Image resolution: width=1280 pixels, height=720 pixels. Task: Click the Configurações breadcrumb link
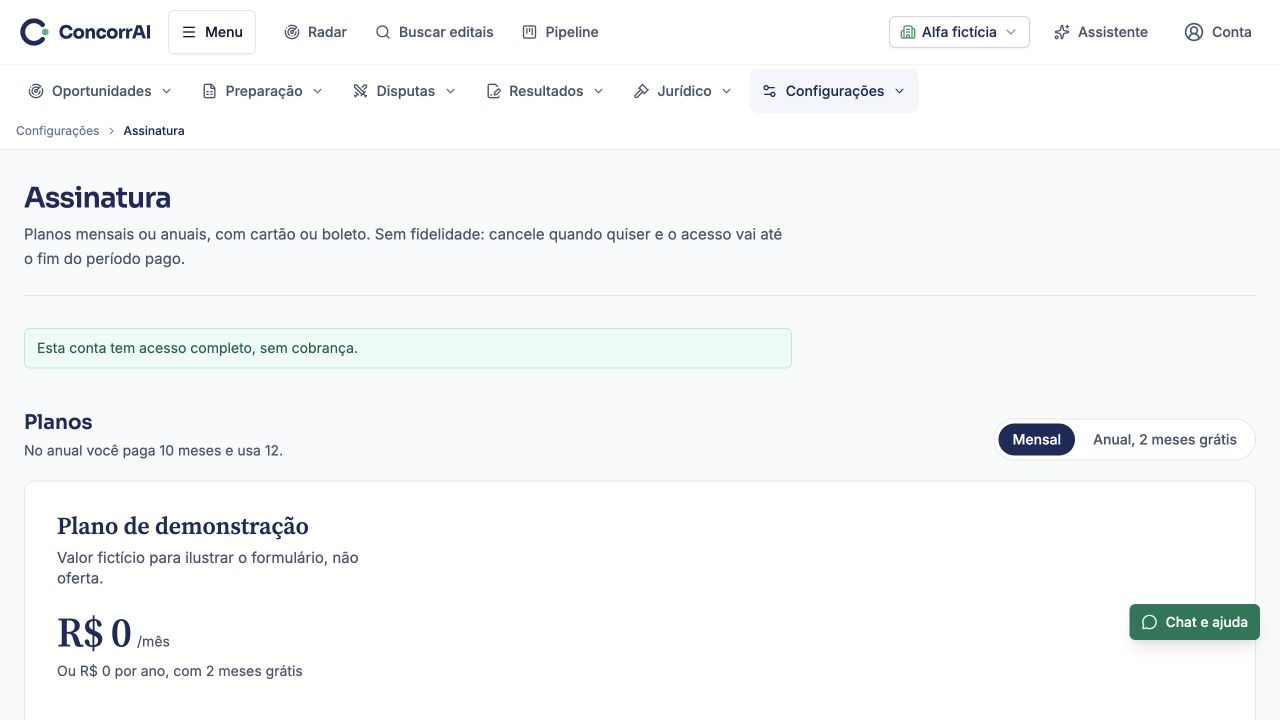click(58, 131)
